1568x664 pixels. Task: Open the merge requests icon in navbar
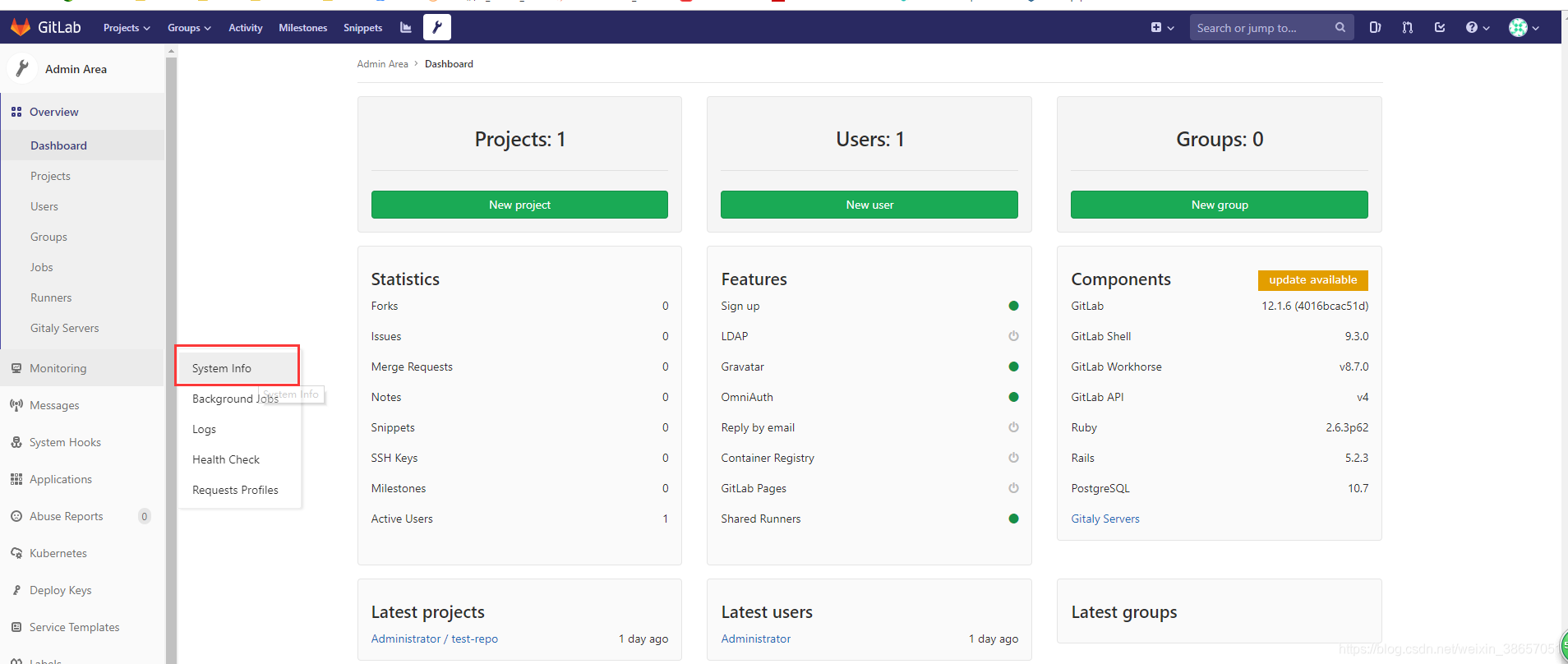tap(1408, 27)
